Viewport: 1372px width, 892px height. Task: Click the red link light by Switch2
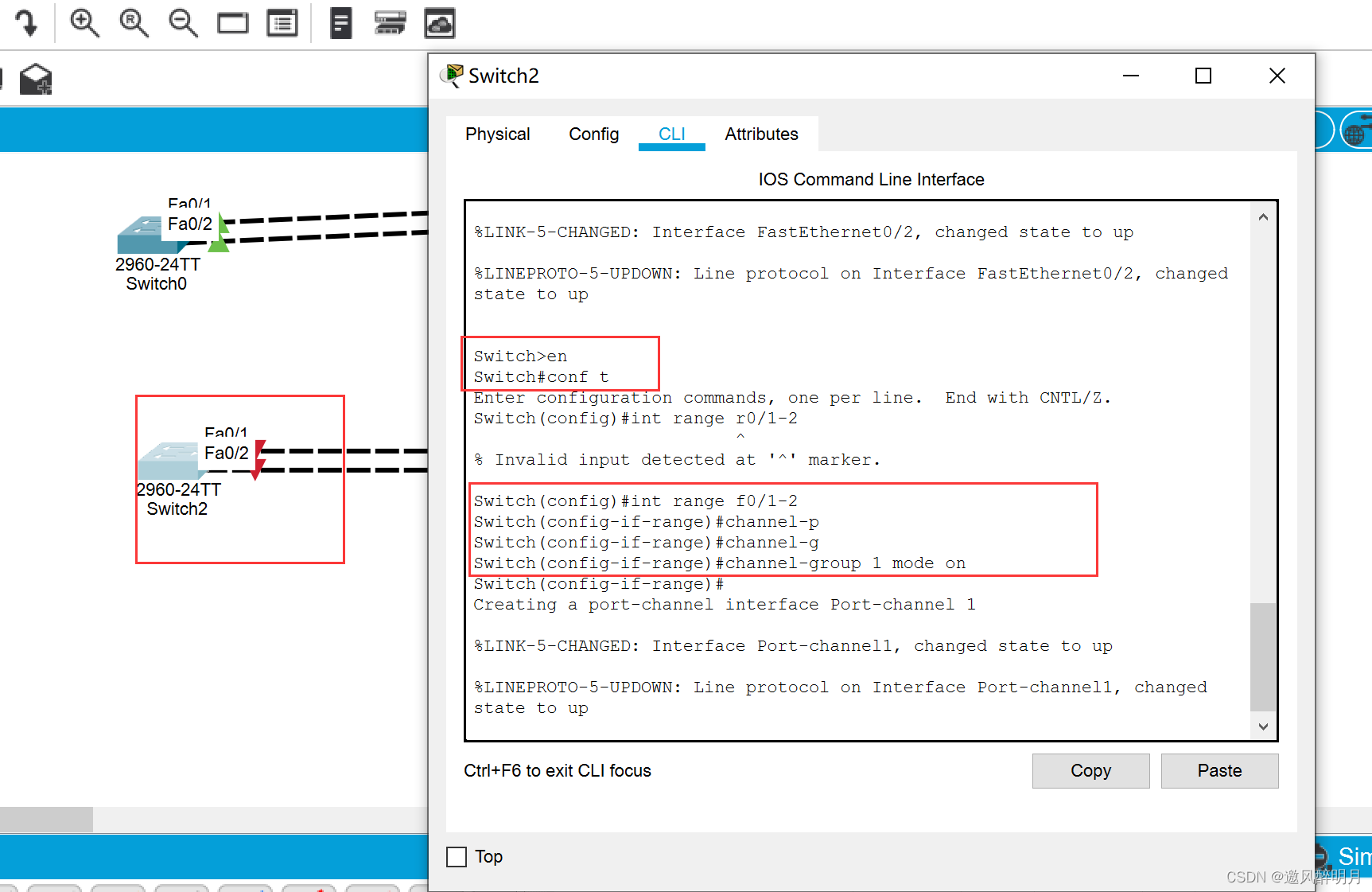tap(258, 460)
